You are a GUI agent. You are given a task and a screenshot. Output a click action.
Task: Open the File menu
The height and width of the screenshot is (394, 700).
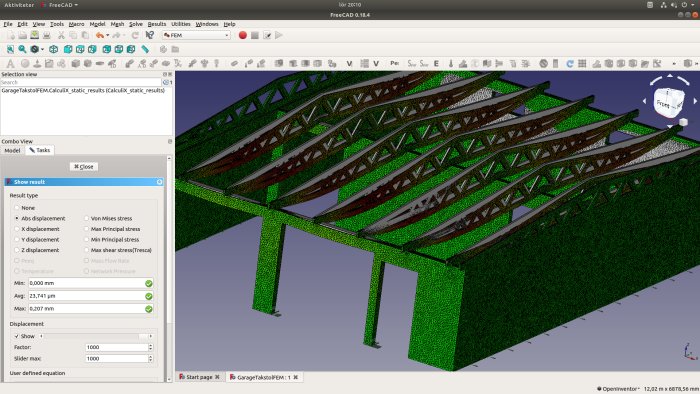click(x=8, y=24)
